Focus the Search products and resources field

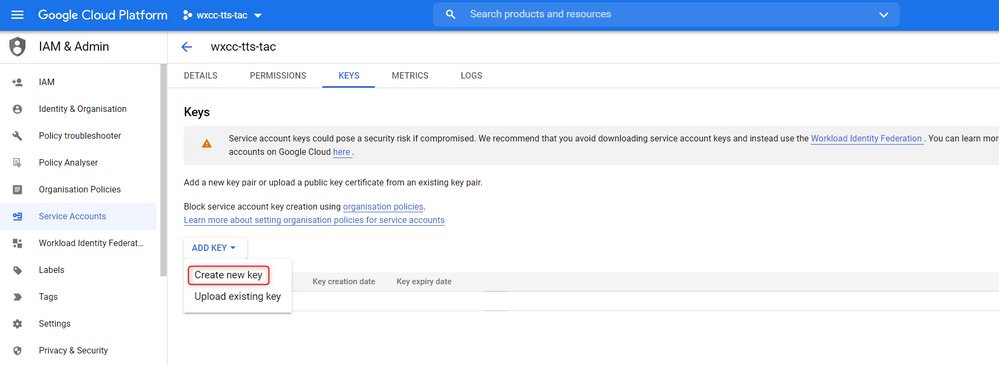point(666,14)
